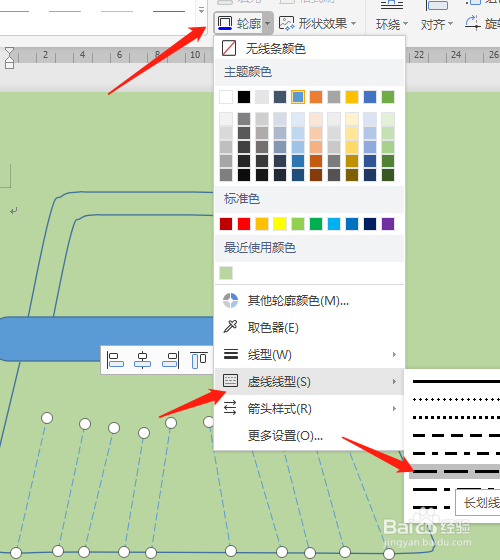Activate 取色器(E) eyedropper
Screen dimensions: 500x560
tap(309, 328)
